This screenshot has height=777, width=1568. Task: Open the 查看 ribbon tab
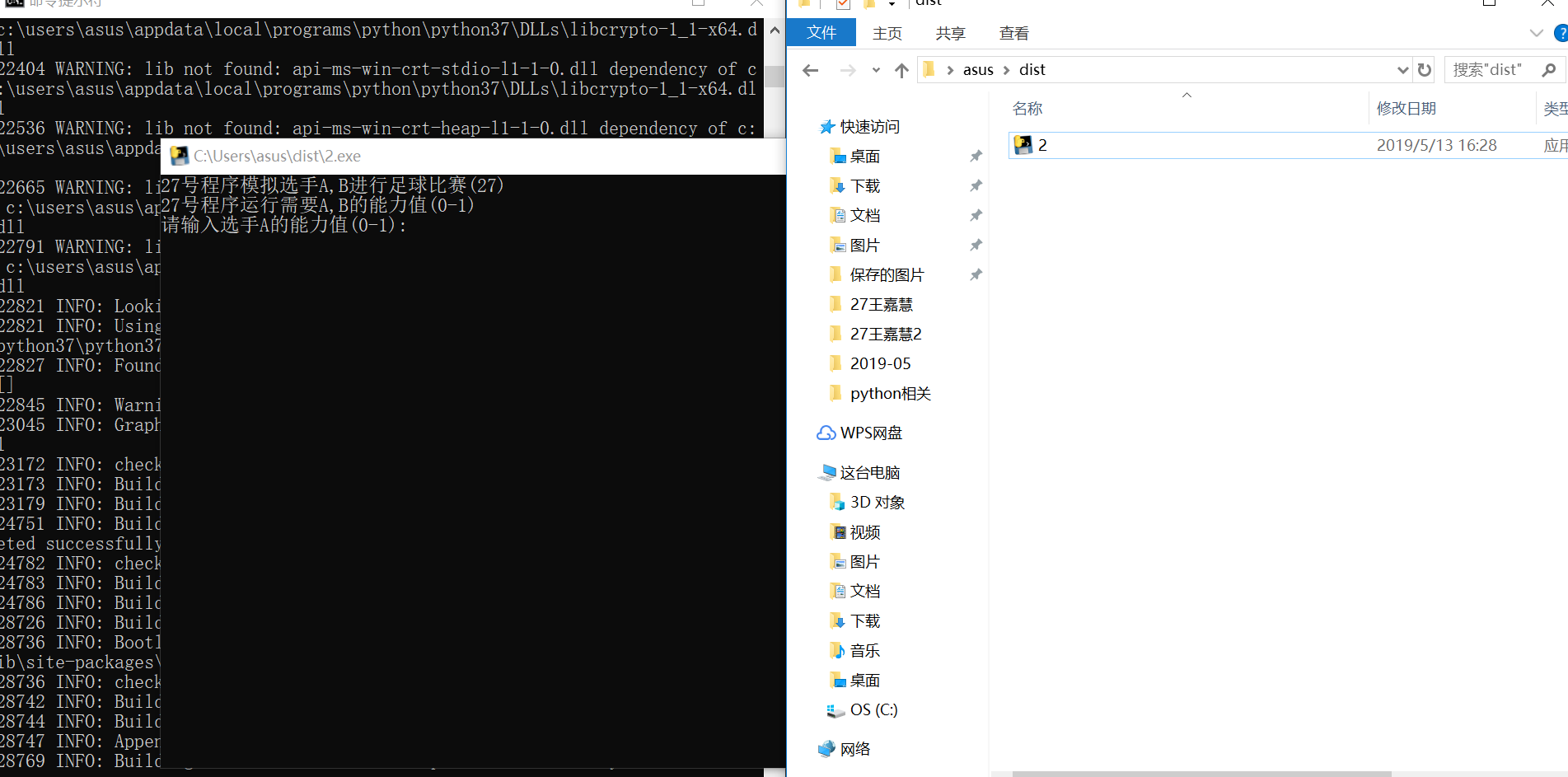click(x=1014, y=33)
